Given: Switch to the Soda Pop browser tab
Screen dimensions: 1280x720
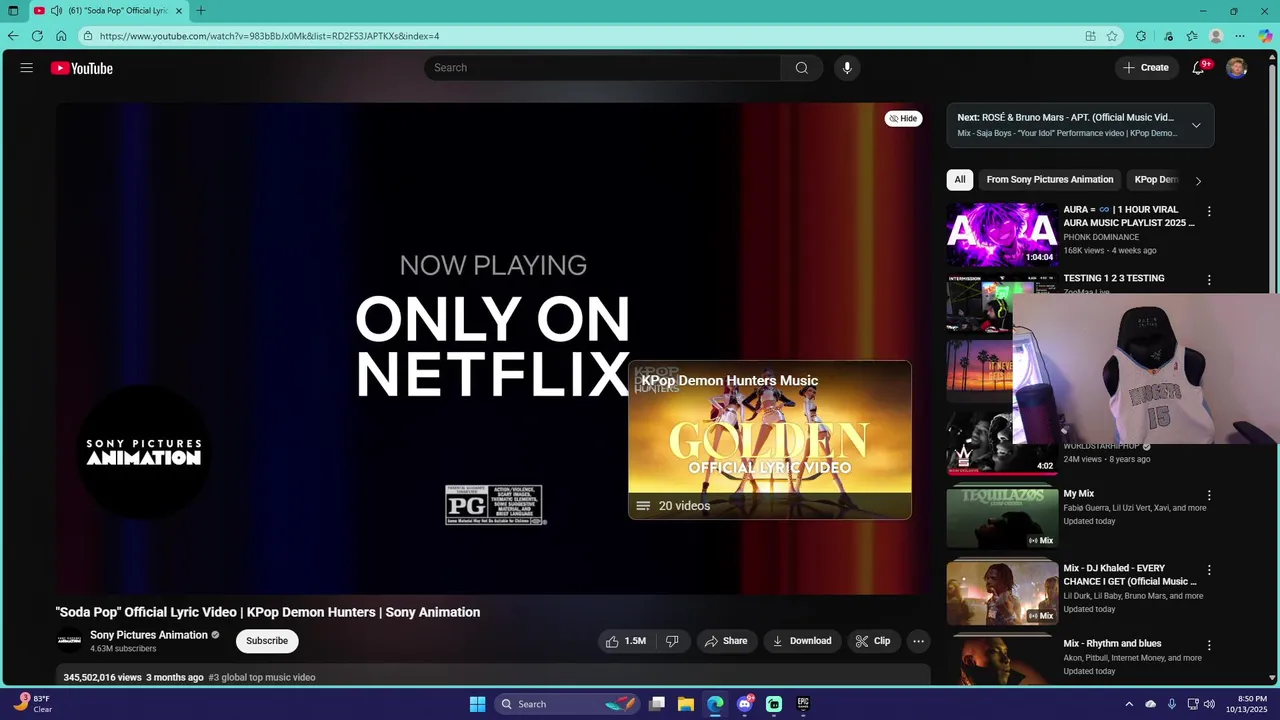Looking at the screenshot, I should (108, 11).
